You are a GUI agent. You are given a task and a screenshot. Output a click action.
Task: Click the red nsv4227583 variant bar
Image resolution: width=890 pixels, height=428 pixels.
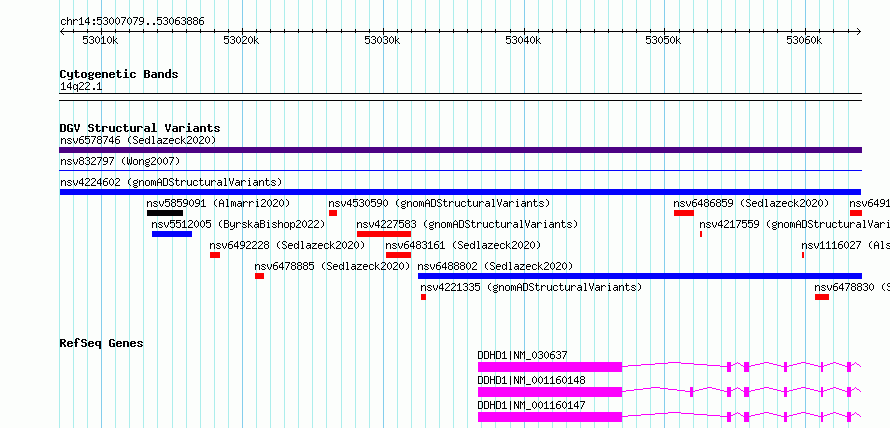click(384, 234)
